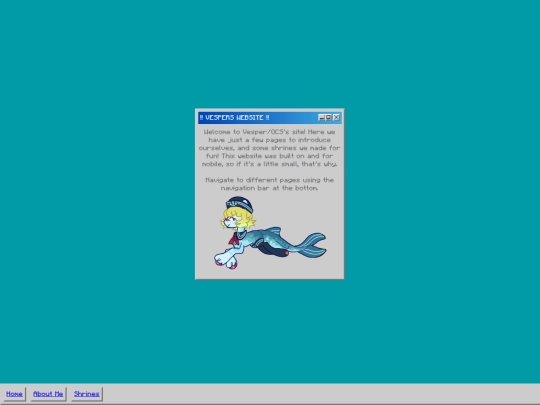Click the pixel pony fish character image

pyautogui.click(x=270, y=233)
